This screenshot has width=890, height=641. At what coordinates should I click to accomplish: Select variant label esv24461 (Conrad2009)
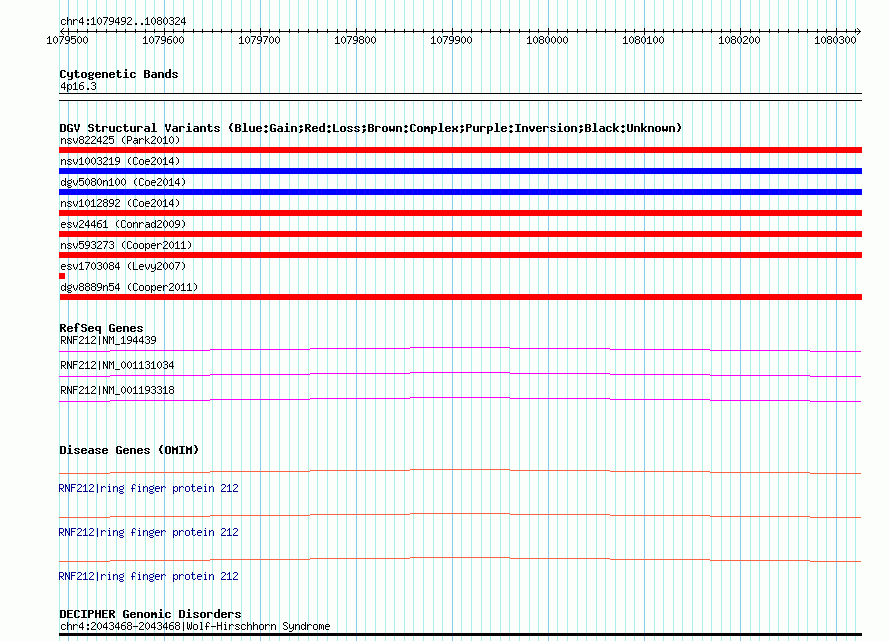coord(123,224)
